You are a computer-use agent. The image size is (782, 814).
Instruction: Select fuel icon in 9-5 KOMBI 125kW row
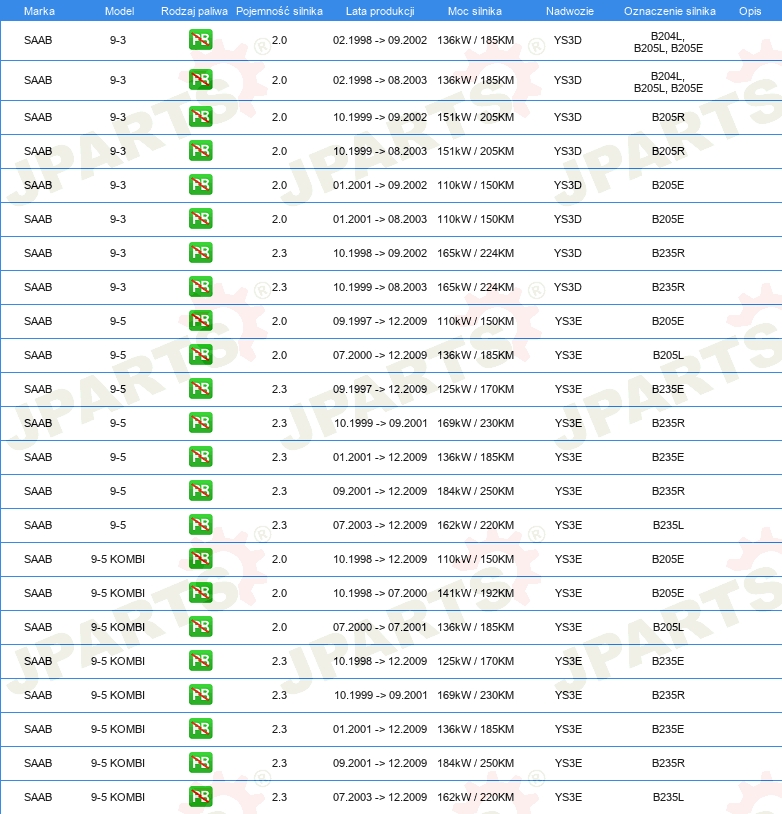tap(200, 661)
